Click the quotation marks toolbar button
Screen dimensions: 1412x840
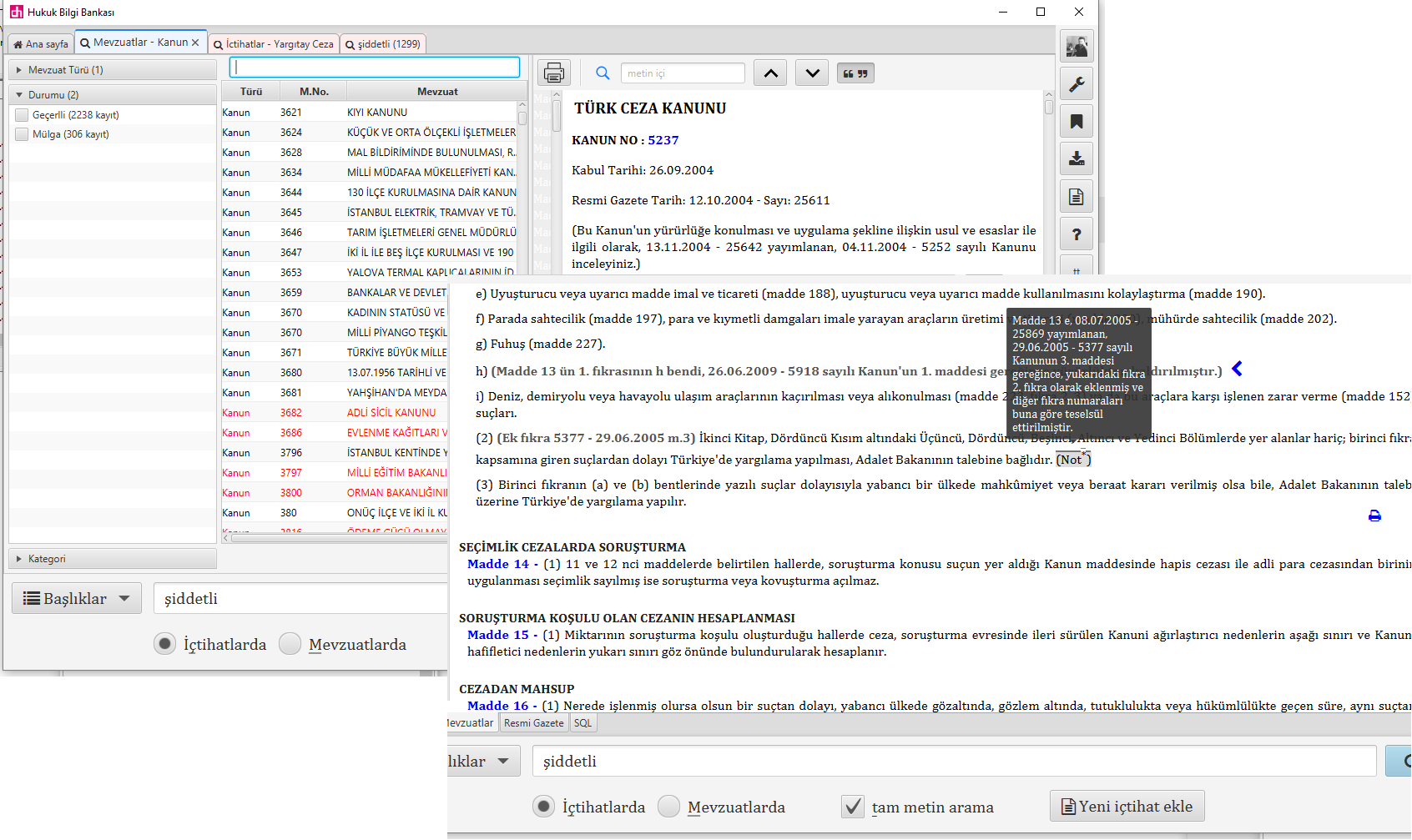tap(855, 73)
